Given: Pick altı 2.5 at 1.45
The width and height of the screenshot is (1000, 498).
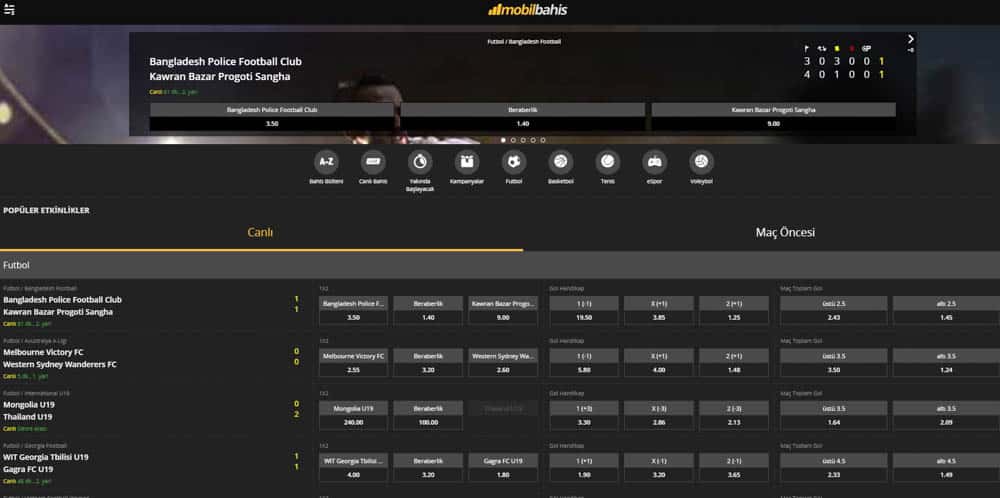Looking at the screenshot, I should 946,311.
